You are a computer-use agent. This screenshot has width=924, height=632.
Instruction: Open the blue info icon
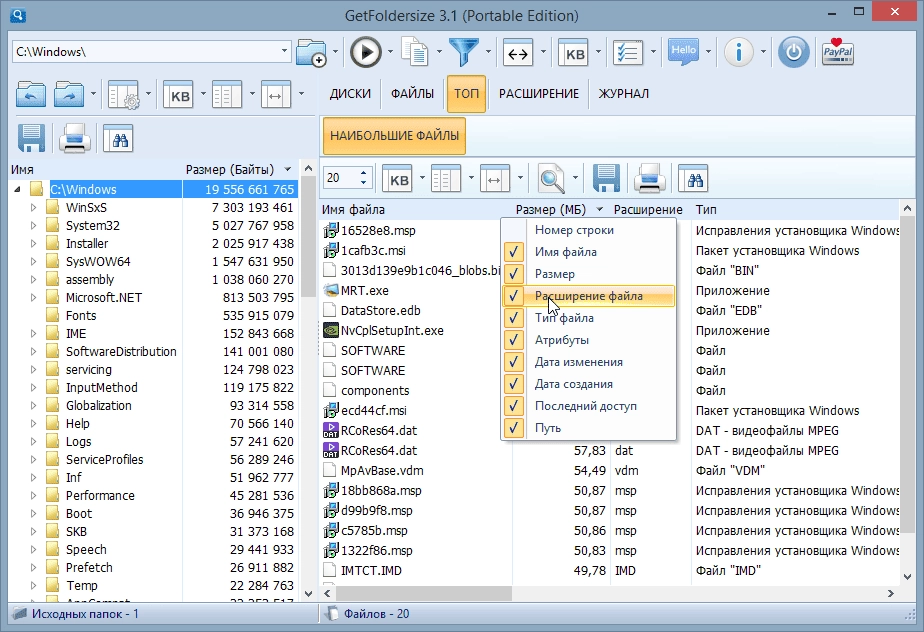738,52
